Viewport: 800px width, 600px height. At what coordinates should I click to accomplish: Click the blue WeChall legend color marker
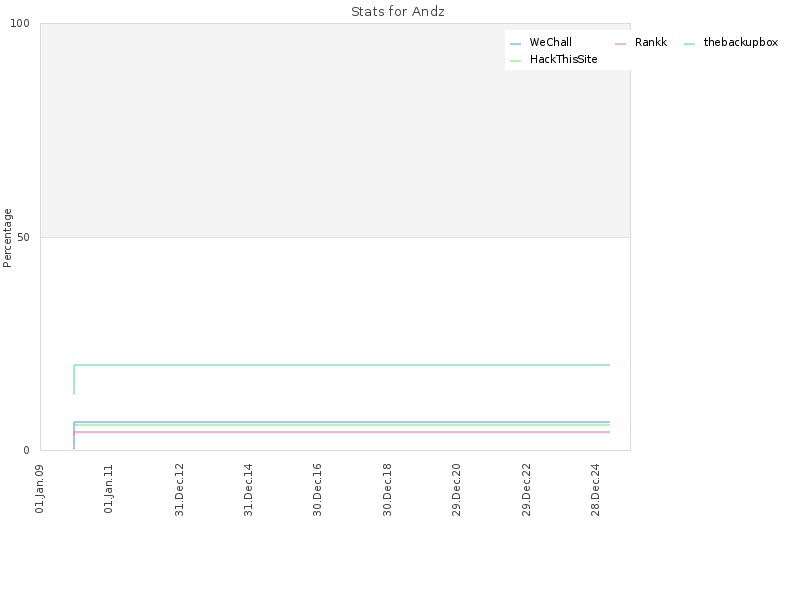[x=515, y=44]
